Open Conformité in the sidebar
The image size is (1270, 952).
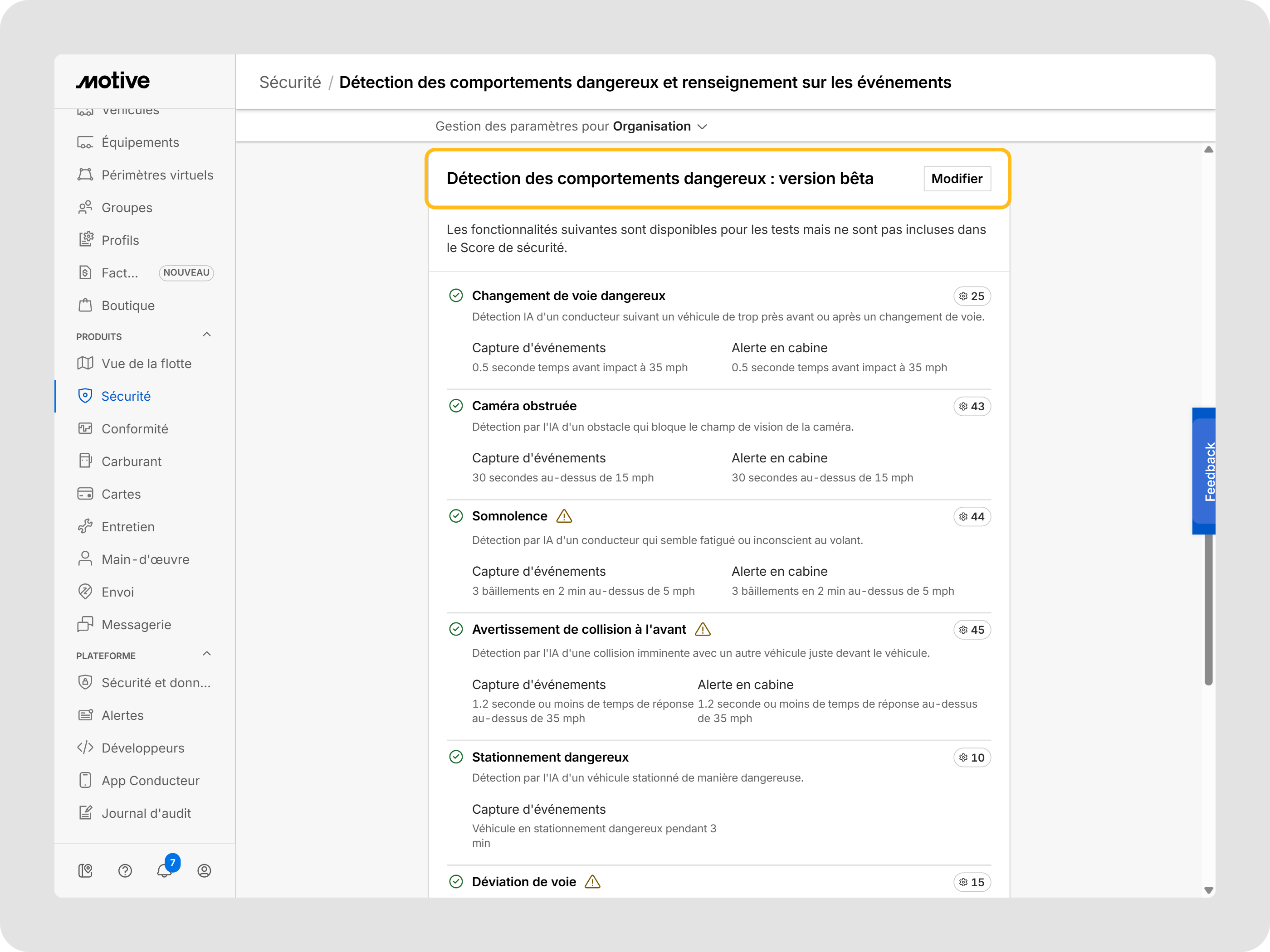click(x=134, y=429)
